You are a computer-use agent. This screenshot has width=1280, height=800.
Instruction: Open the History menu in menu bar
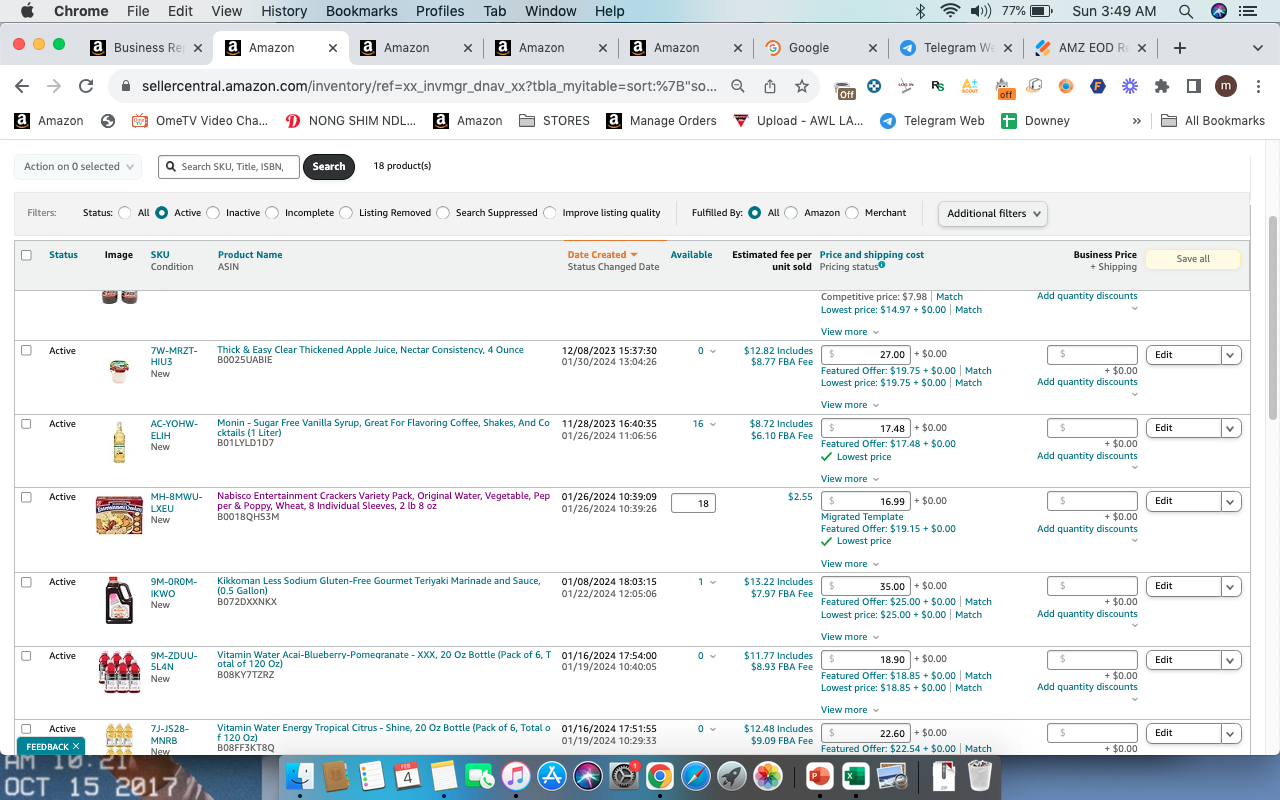284,11
